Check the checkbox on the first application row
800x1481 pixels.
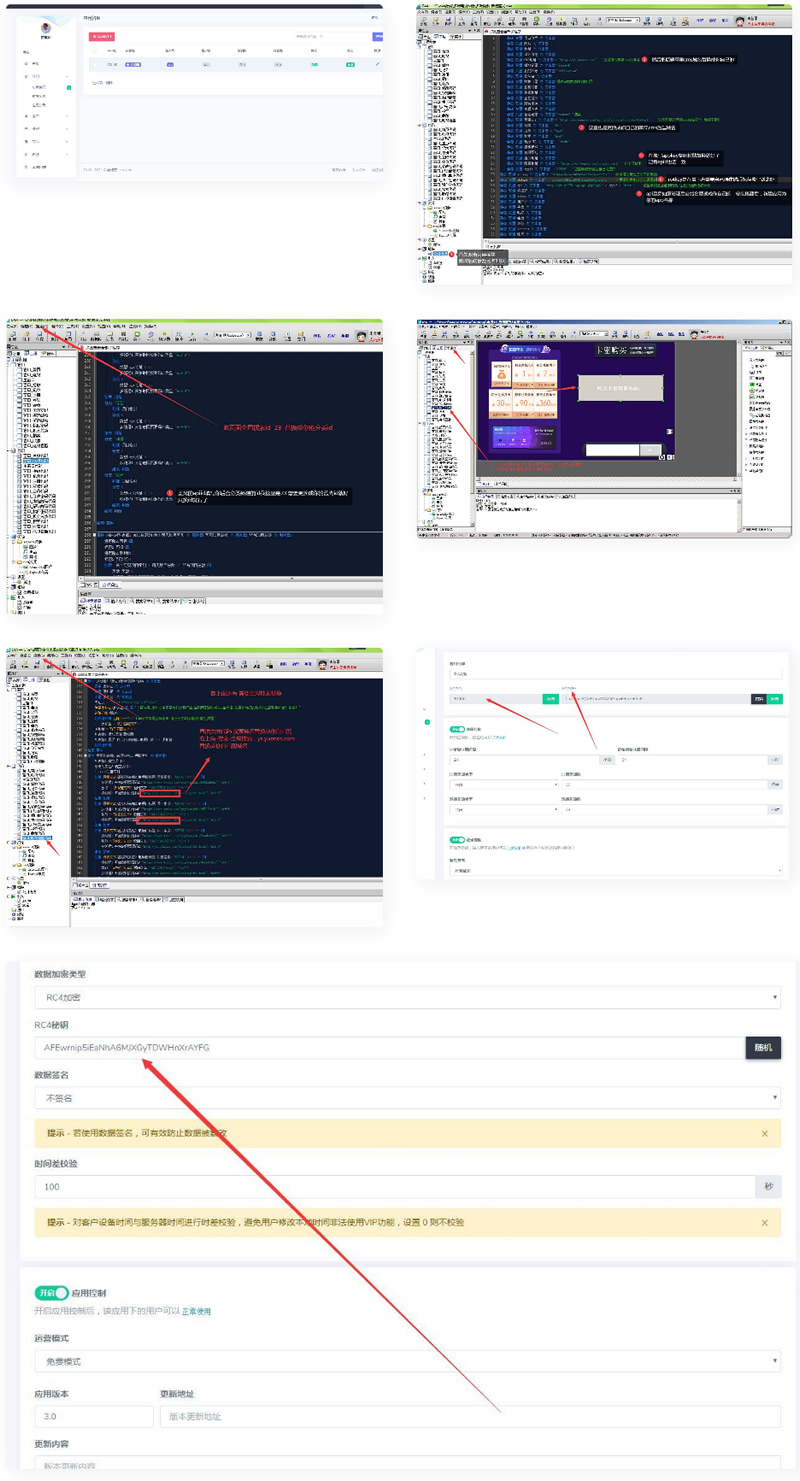click(95, 63)
